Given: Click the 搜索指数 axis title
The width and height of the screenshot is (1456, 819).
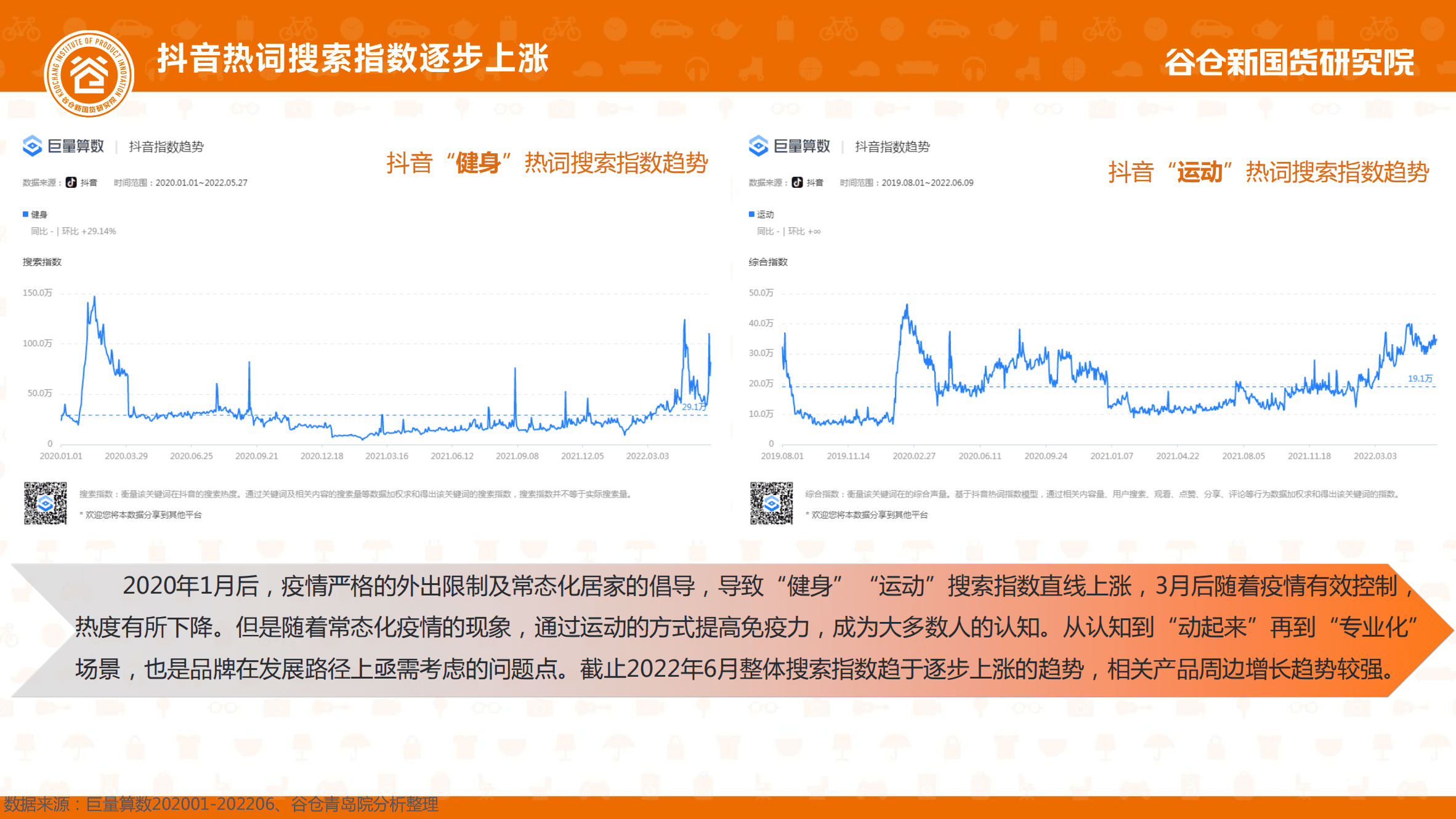Looking at the screenshot, I should coord(42,262).
